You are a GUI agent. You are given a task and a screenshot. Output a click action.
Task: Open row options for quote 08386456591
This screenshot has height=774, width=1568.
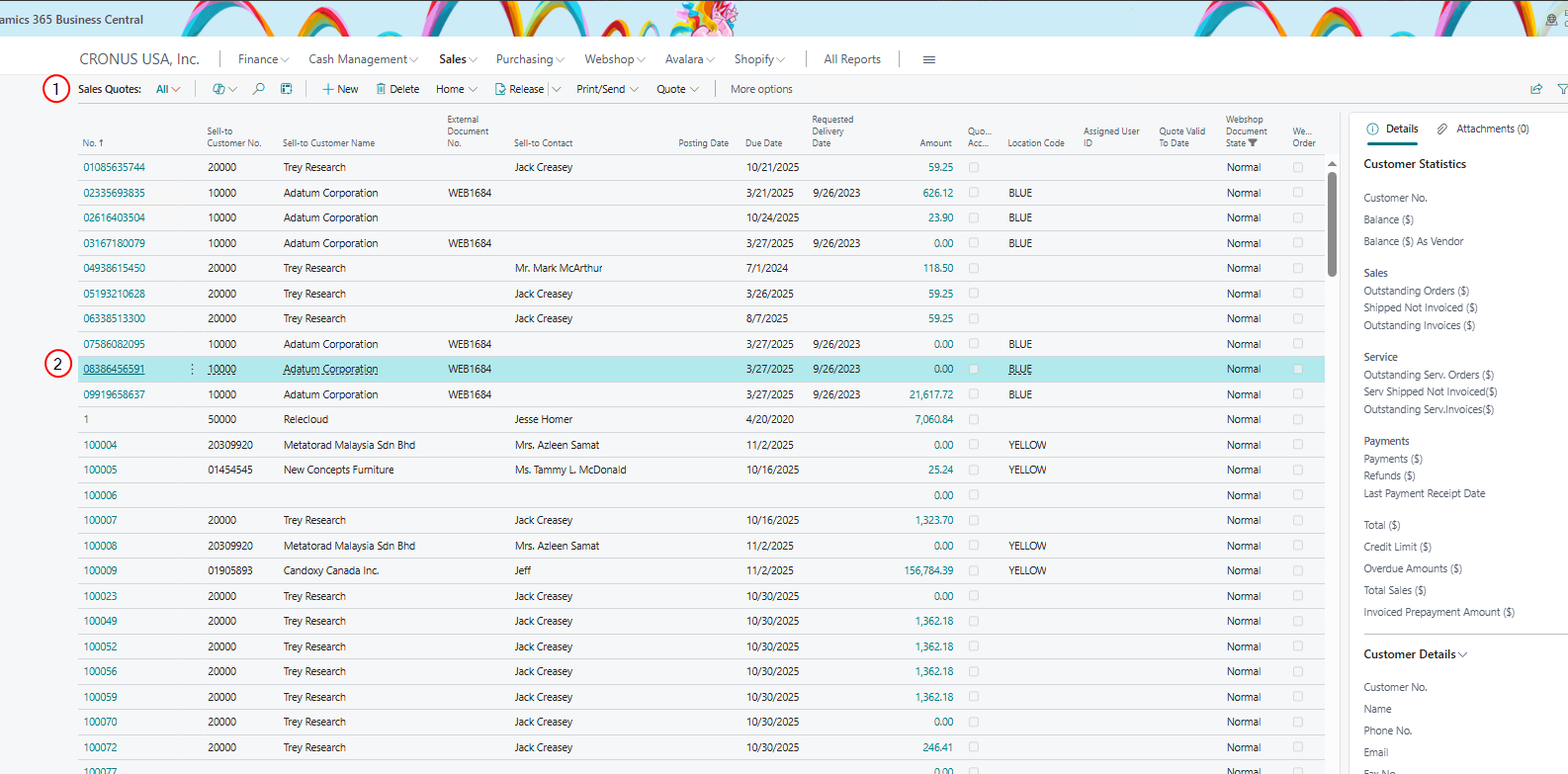tap(192, 369)
